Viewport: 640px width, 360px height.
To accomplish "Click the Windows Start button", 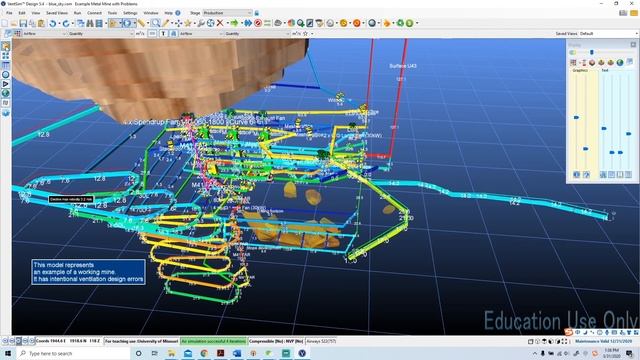I will [x=8, y=353].
